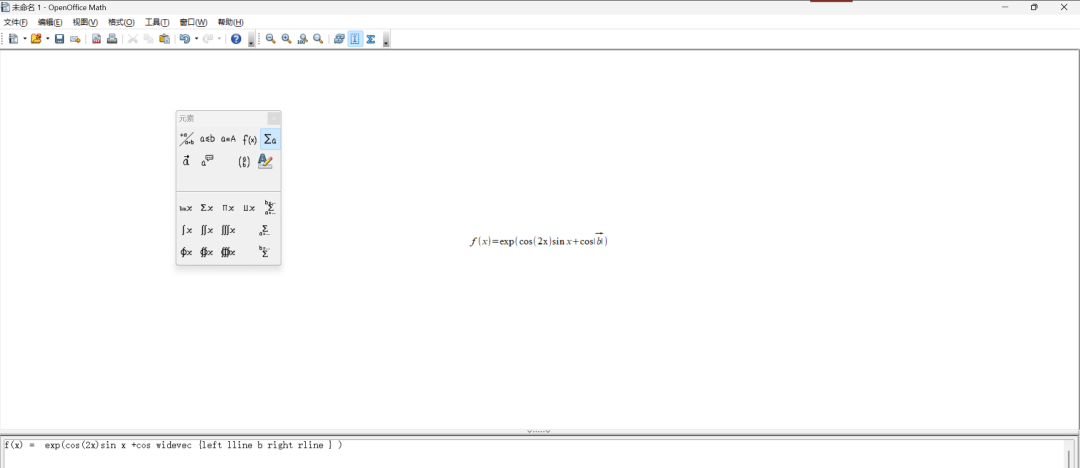
Task: Insert the lower limit sum element
Action: [x=265, y=230]
